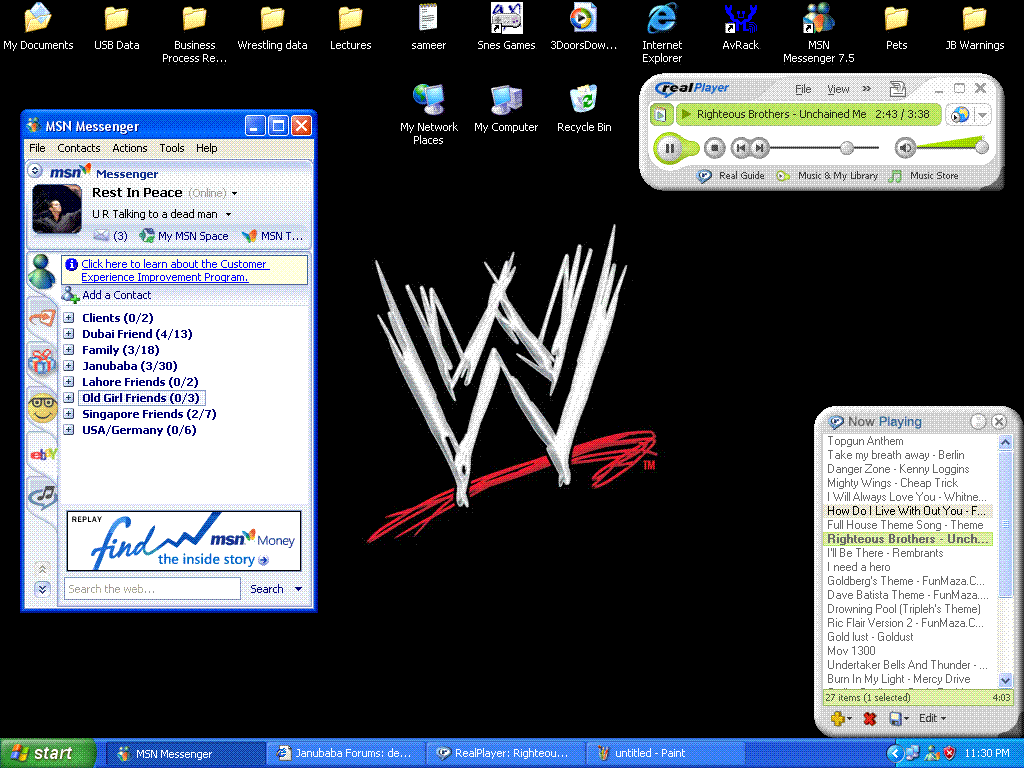The height and width of the screenshot is (768, 1024).
Task: Click the RealPlayer globe web icon
Action: click(960, 114)
